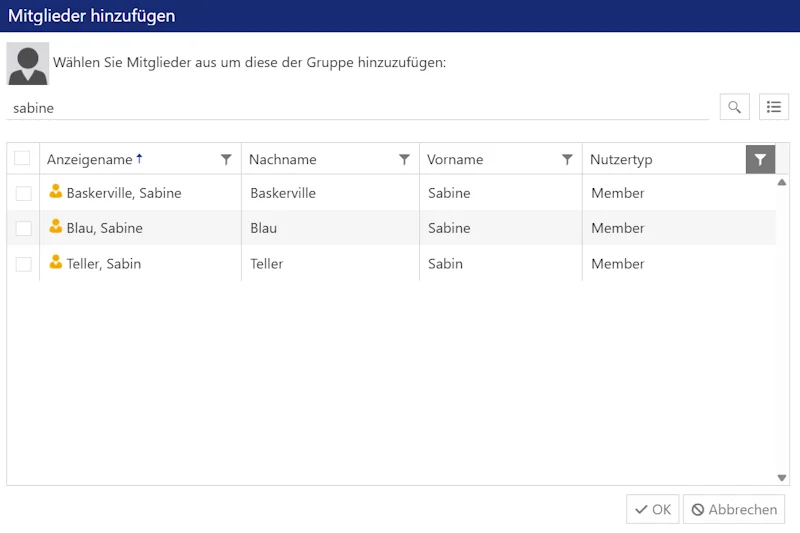Click the Nachname cell Teller
Image resolution: width=800 pixels, height=533 pixels.
pyautogui.click(x=266, y=264)
